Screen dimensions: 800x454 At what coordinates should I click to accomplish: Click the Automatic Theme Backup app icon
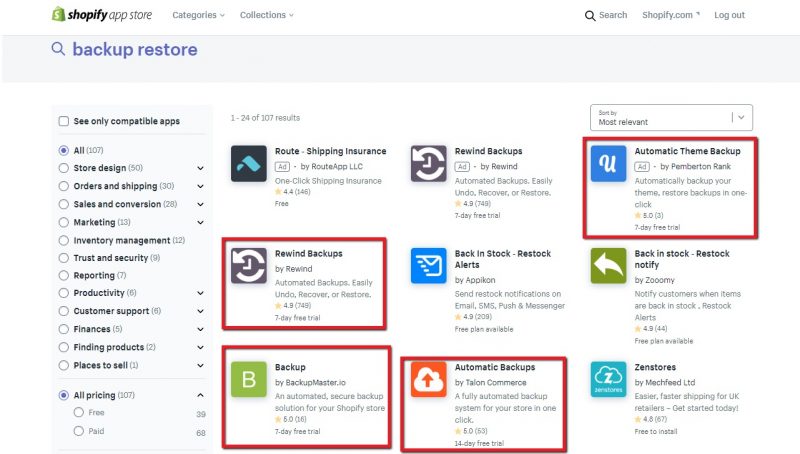(608, 164)
